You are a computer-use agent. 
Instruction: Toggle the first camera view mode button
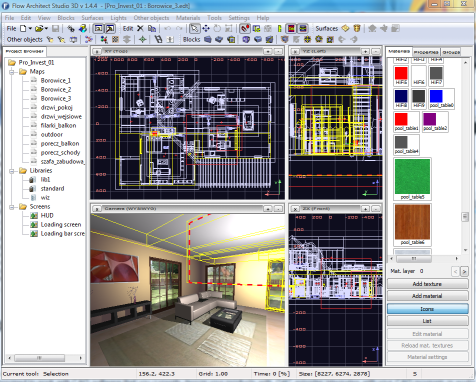click(98, 29)
